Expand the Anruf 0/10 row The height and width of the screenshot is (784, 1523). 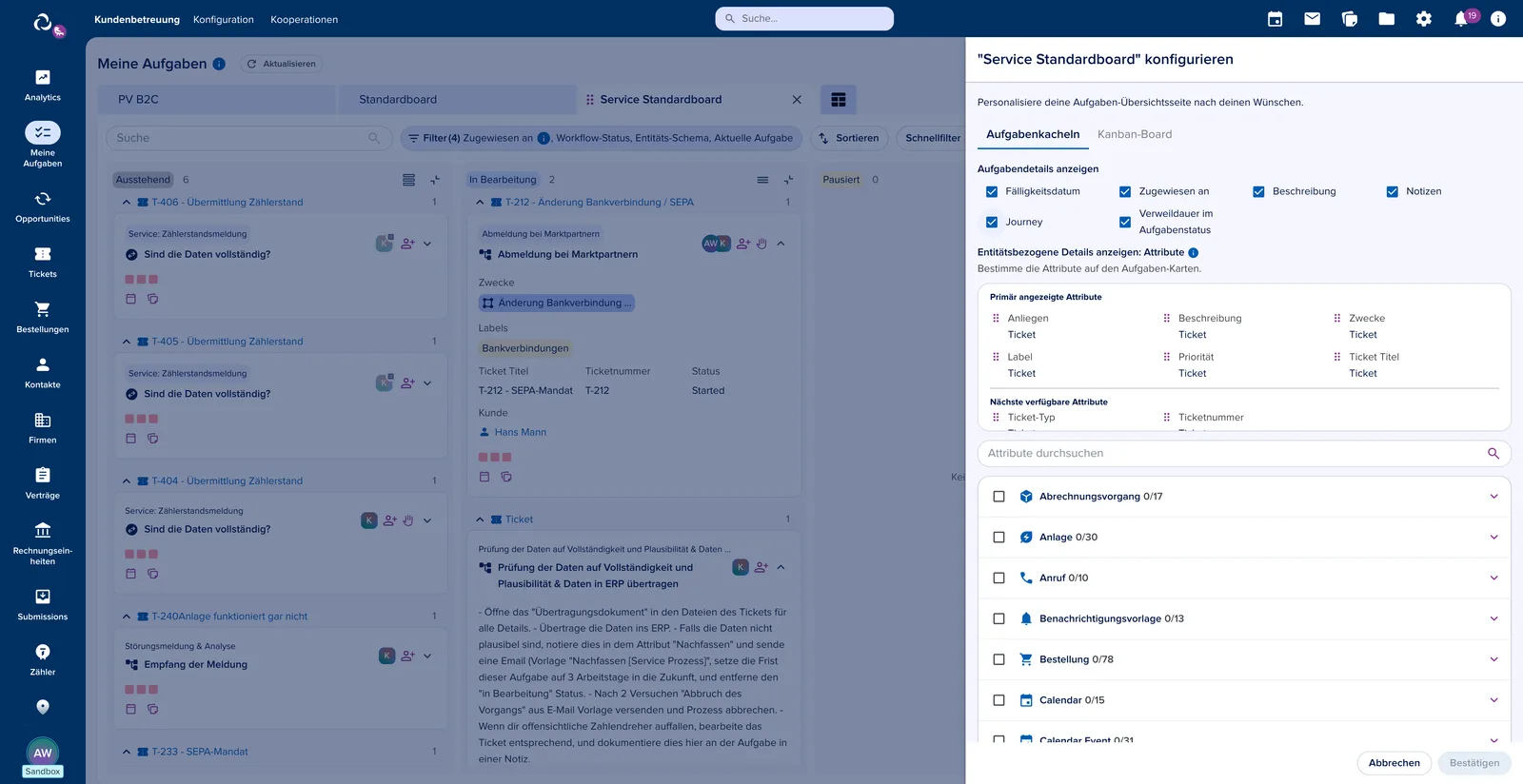click(1493, 578)
